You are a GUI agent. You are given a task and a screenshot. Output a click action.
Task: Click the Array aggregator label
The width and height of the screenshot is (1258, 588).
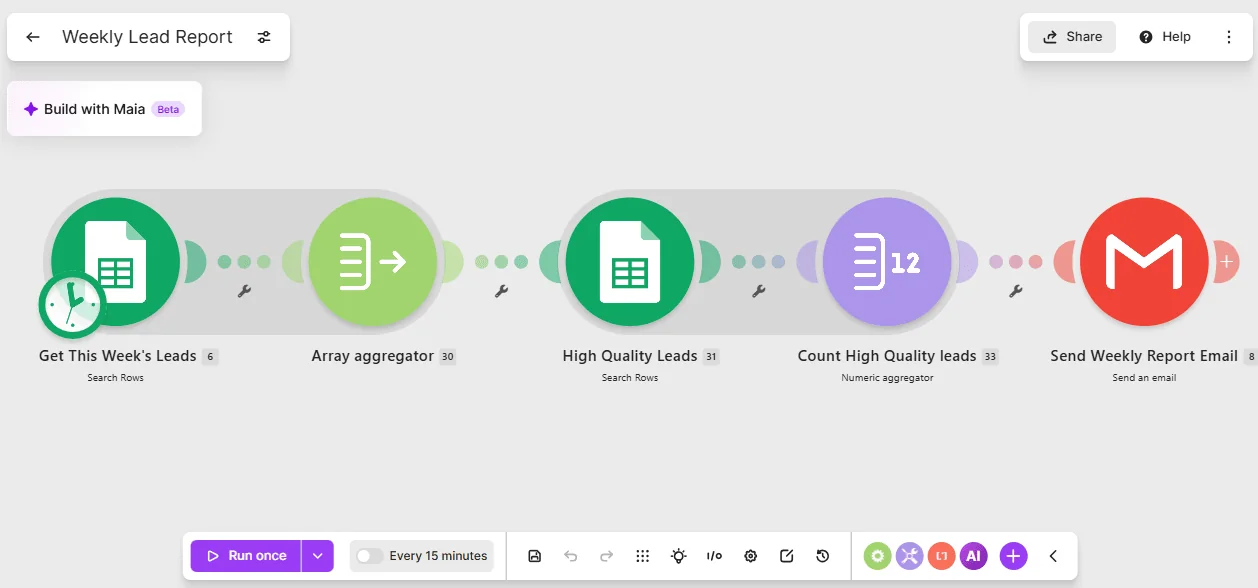click(373, 356)
